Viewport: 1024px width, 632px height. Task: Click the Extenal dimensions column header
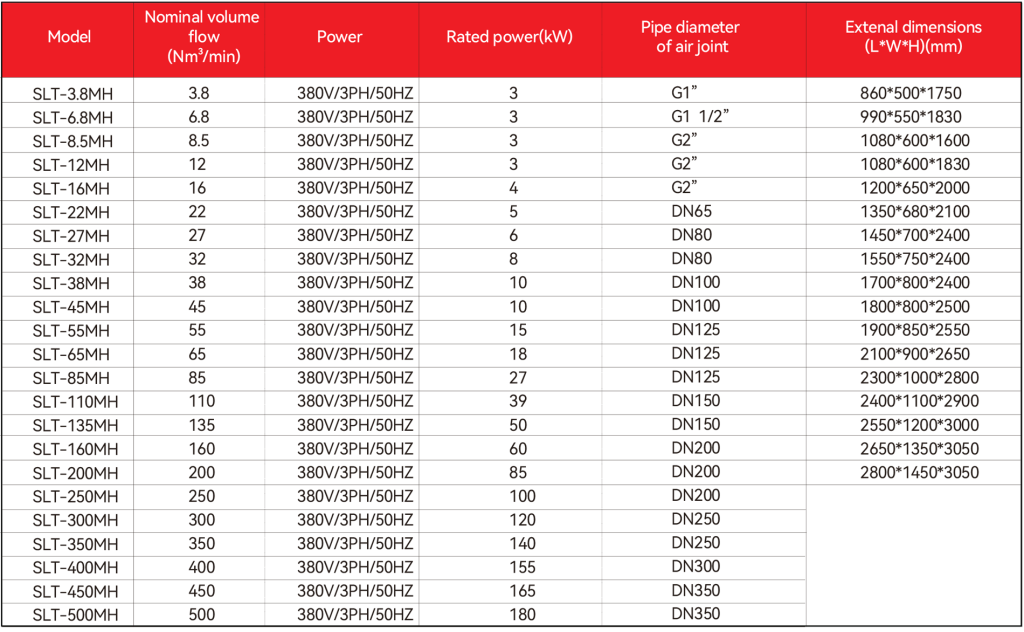913,37
